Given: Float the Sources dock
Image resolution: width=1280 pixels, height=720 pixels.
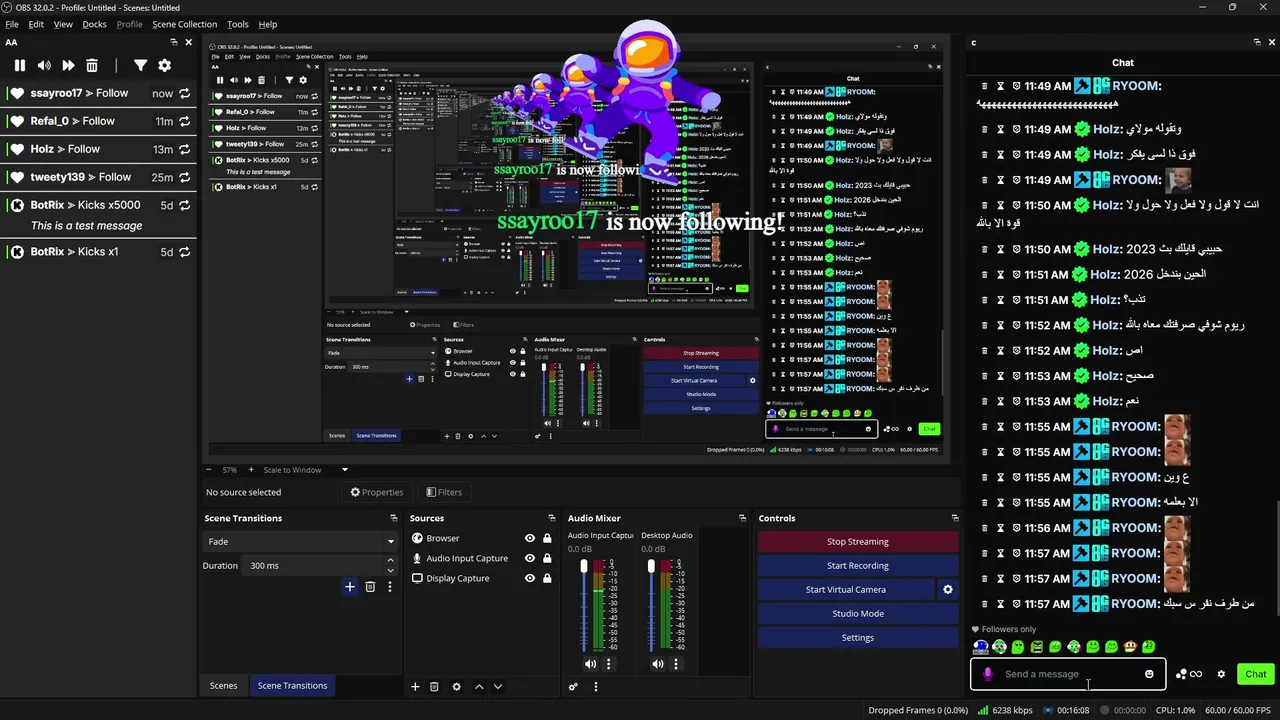Looking at the screenshot, I should click(x=551, y=518).
